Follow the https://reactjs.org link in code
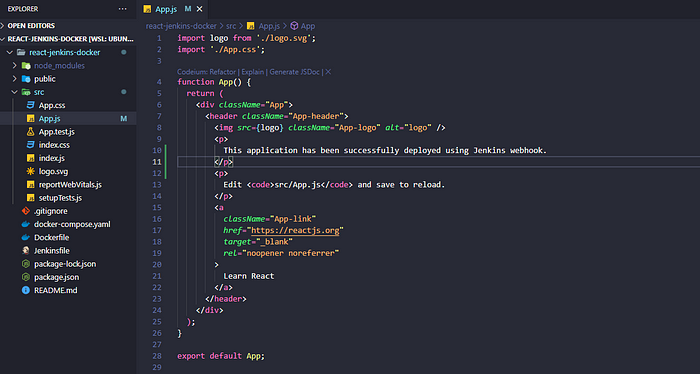700x374 pixels. tap(295, 230)
